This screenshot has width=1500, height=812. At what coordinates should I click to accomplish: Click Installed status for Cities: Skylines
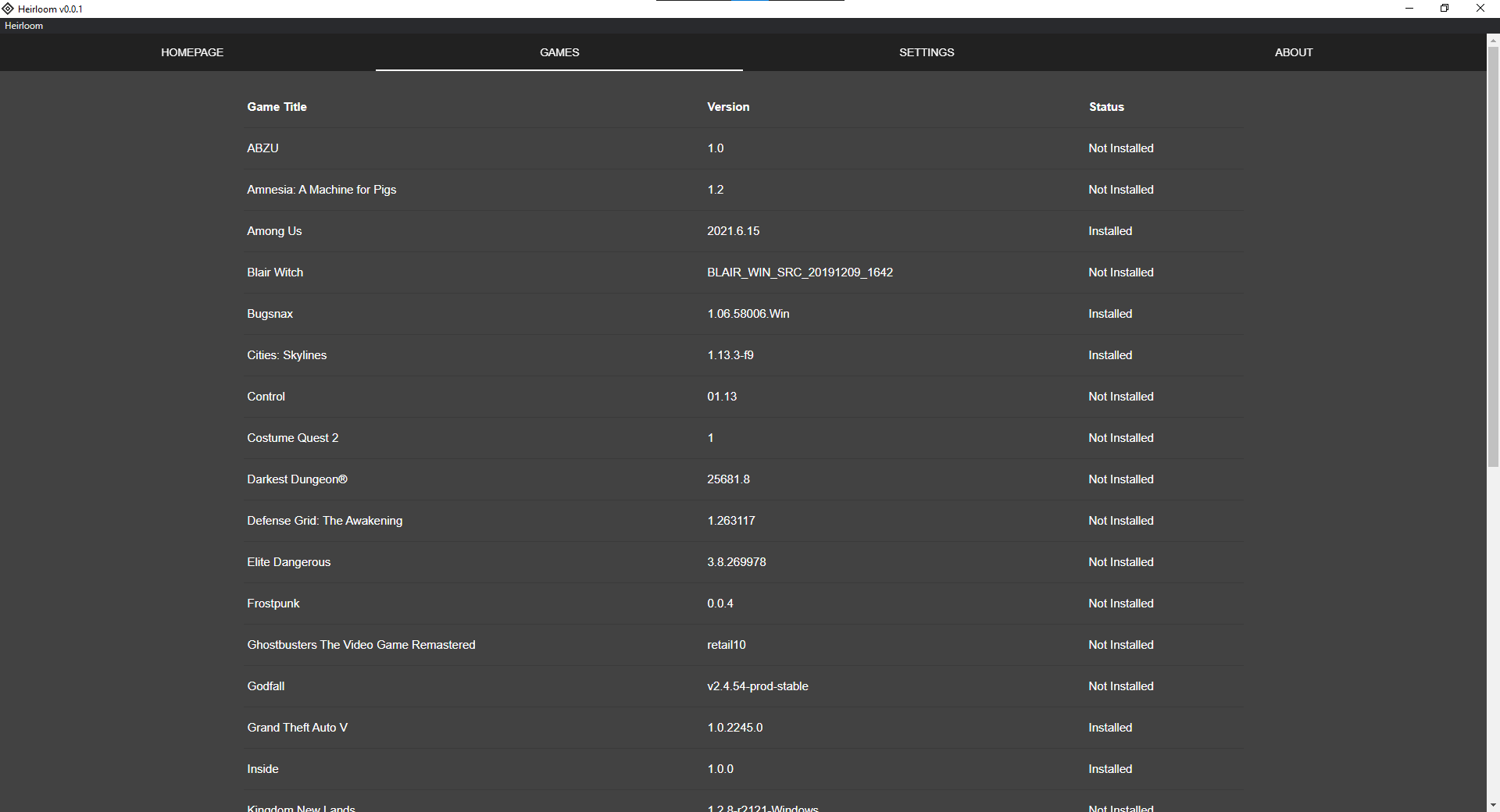pos(1110,355)
